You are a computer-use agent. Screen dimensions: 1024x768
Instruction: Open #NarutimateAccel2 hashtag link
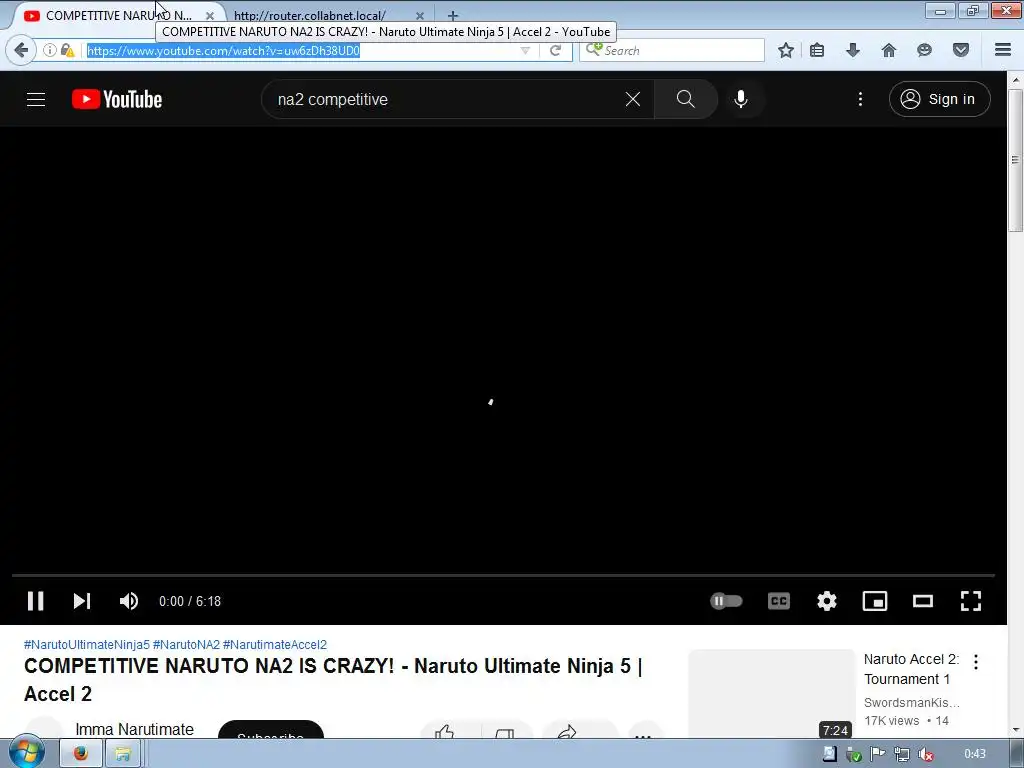tap(275, 645)
